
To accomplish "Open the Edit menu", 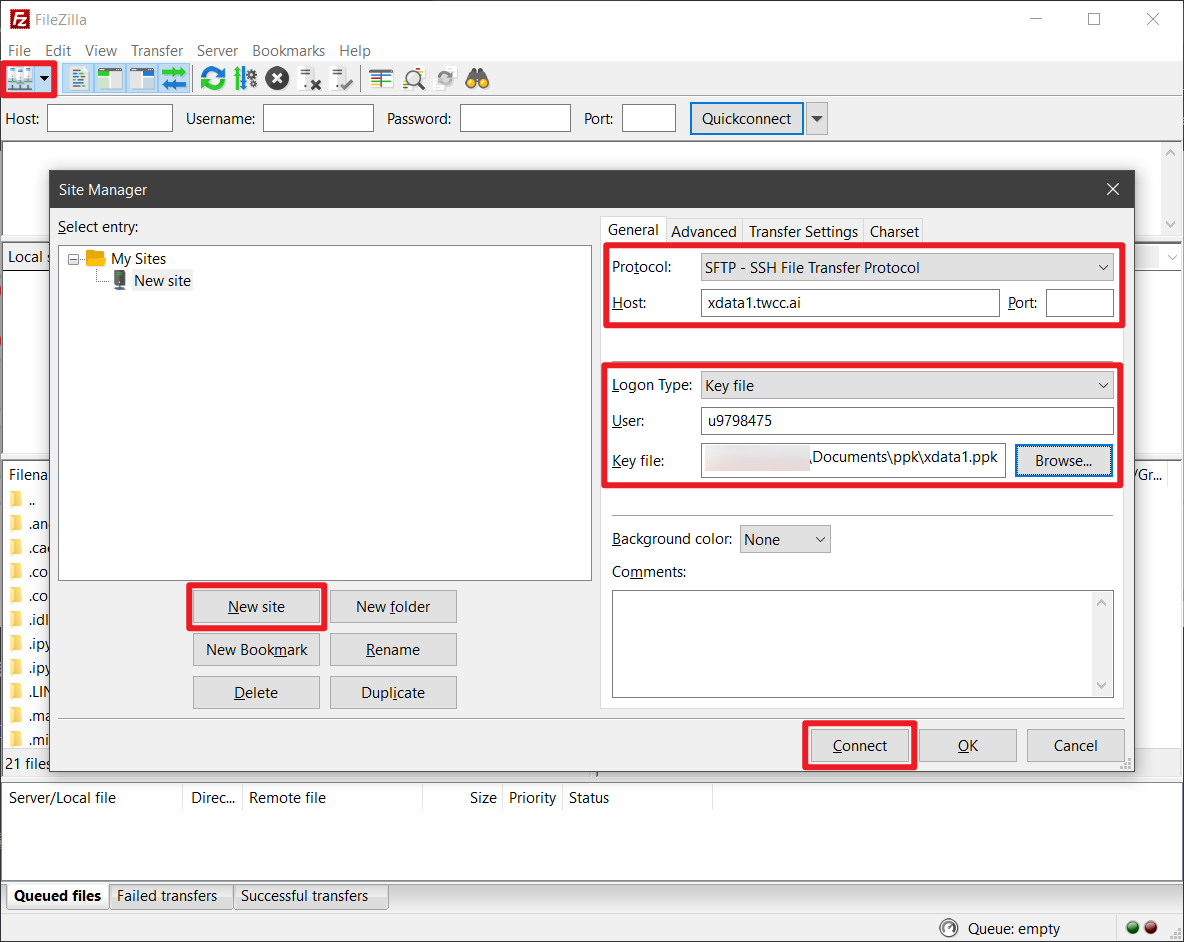I will pyautogui.click(x=58, y=51).
